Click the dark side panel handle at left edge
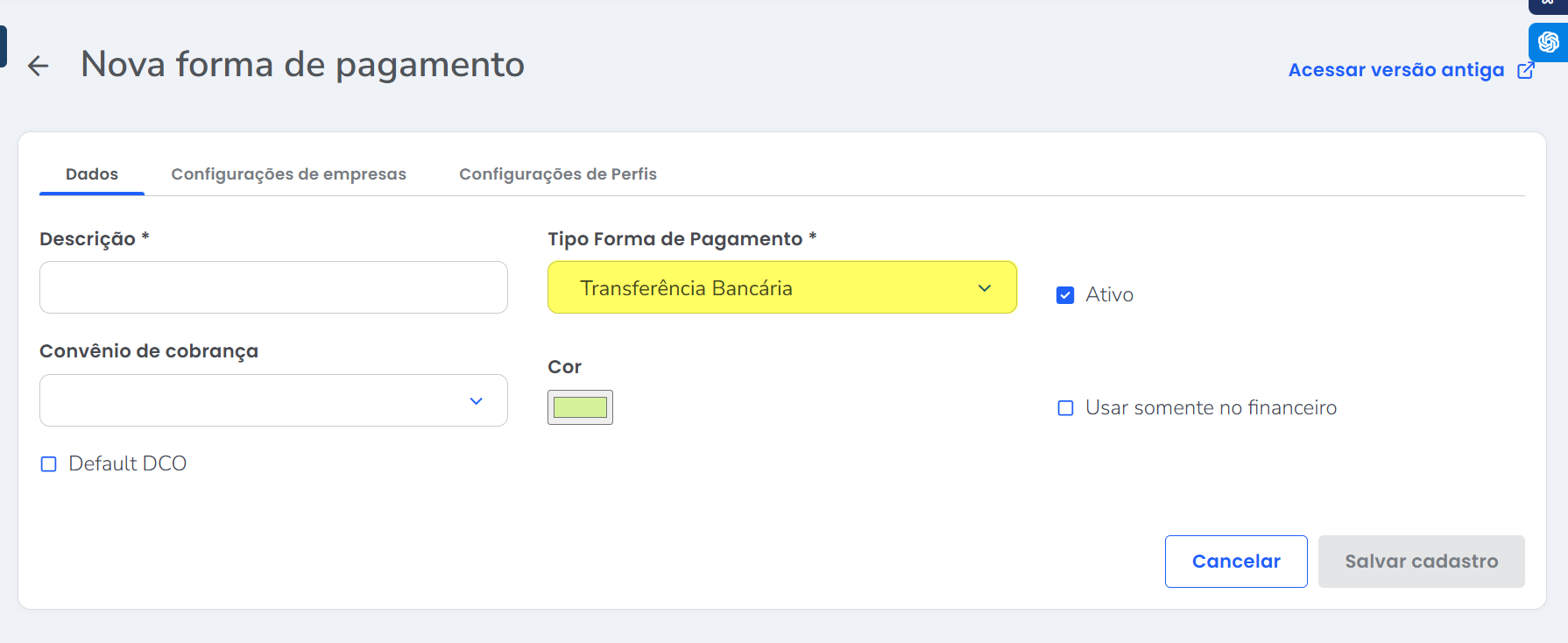Screen dimensions: 1568x643 pos(3,46)
